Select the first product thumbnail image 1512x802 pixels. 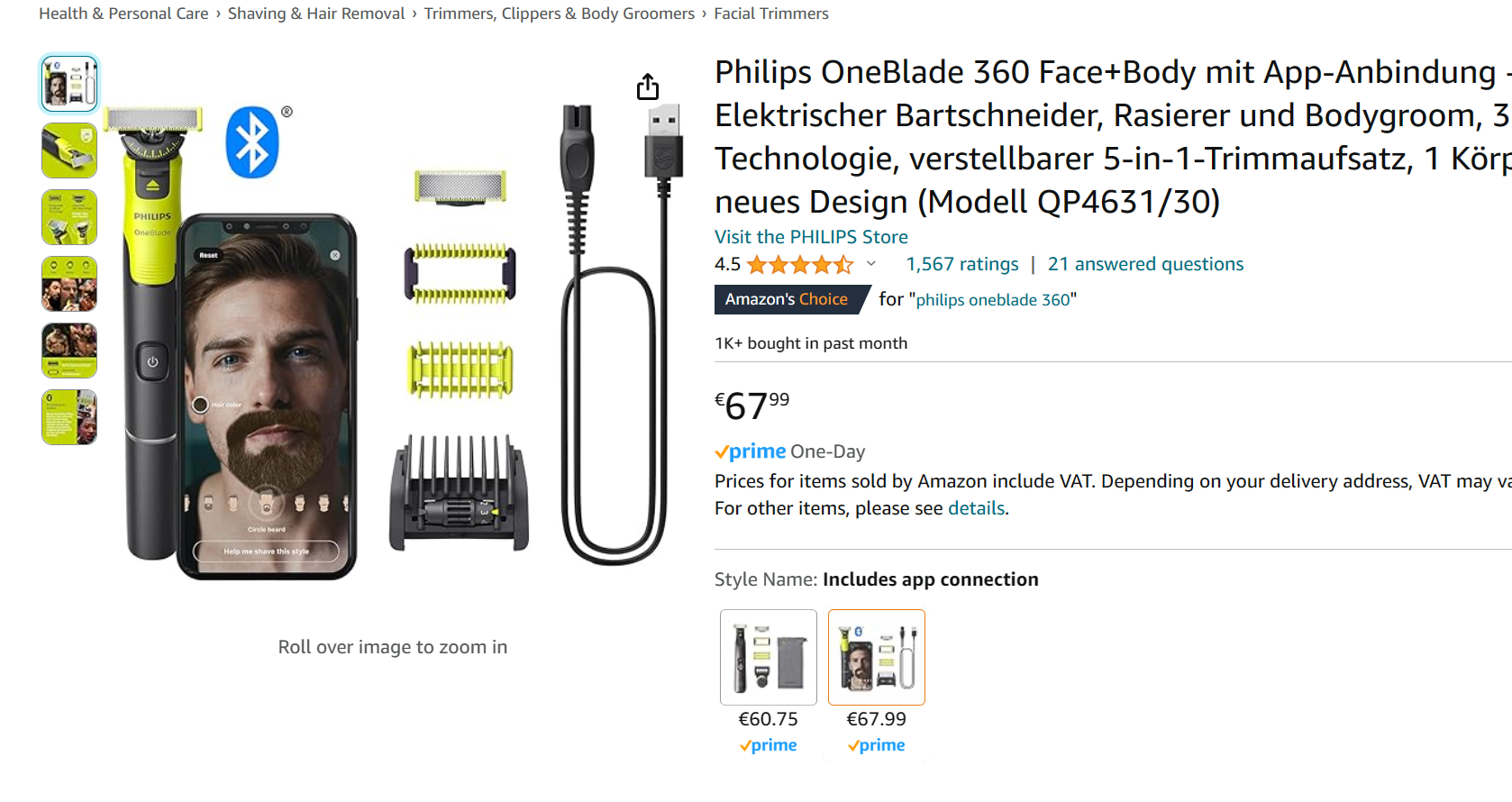click(69, 84)
